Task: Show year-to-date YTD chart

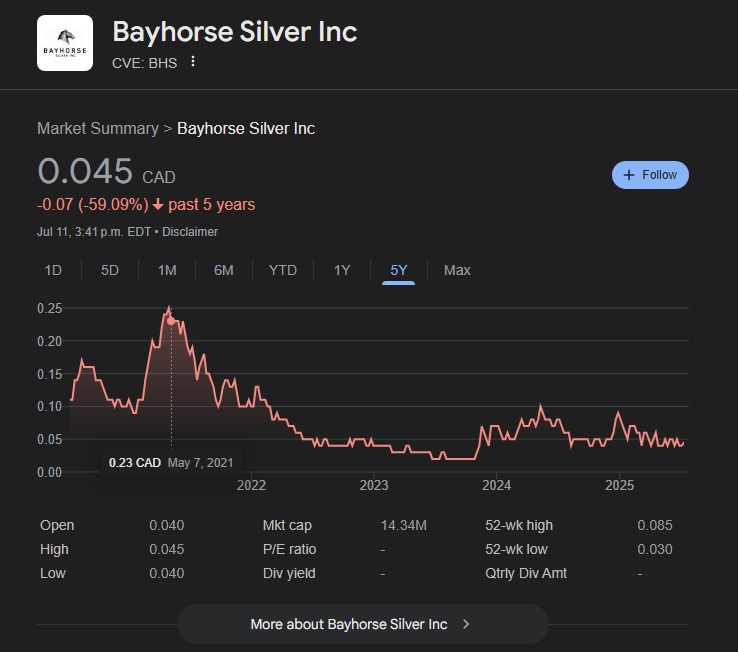Action: 282,270
